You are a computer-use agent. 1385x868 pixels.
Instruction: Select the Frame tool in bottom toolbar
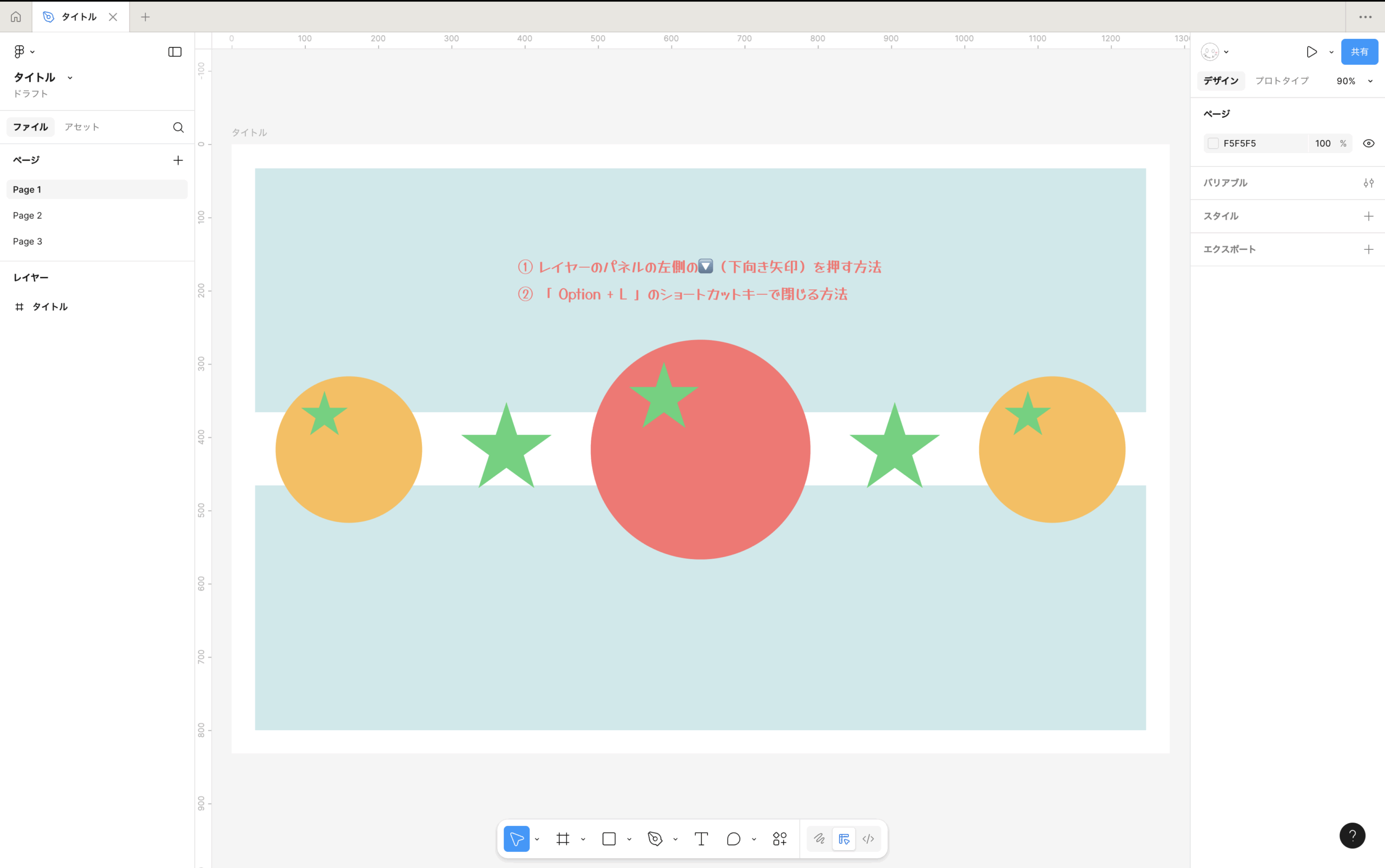pyautogui.click(x=563, y=839)
